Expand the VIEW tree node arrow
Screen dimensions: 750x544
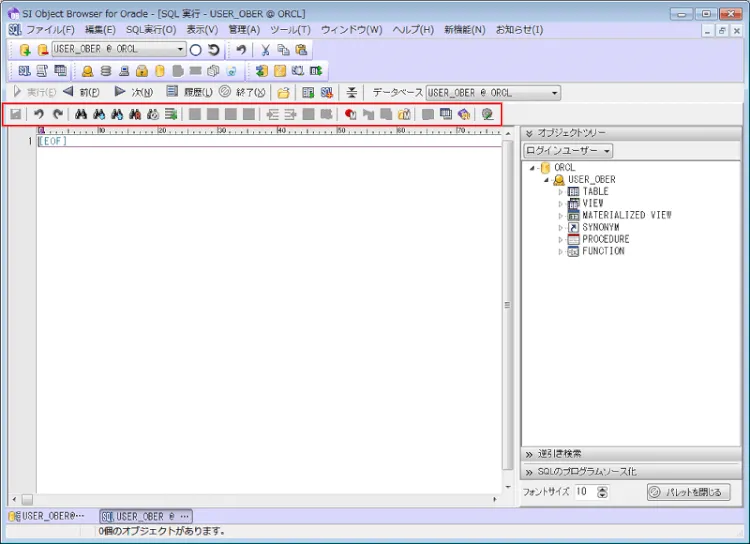(x=561, y=204)
